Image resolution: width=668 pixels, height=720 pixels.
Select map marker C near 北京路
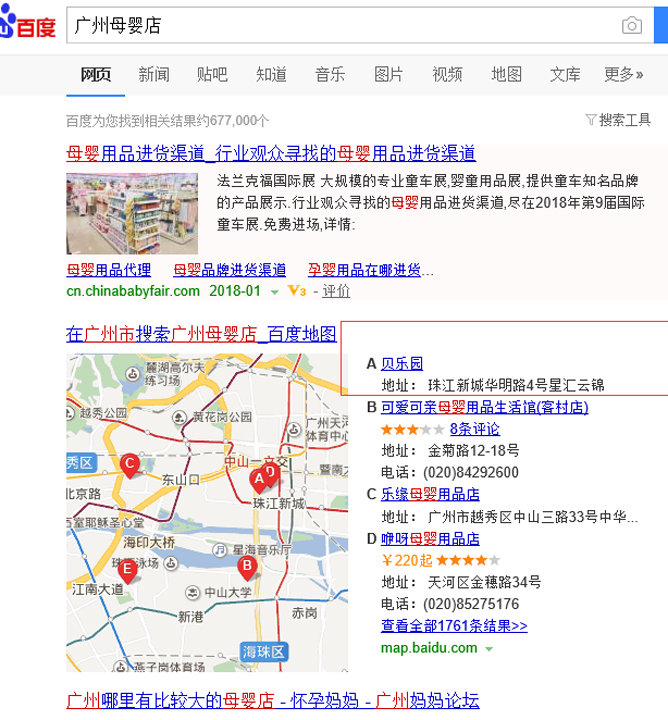point(128,464)
